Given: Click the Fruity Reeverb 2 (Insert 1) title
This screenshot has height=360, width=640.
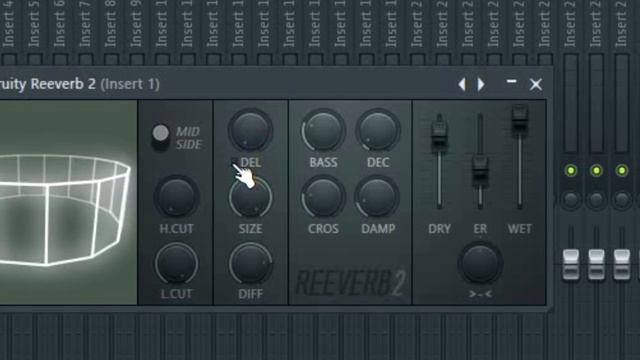Looking at the screenshot, I should click(80, 84).
